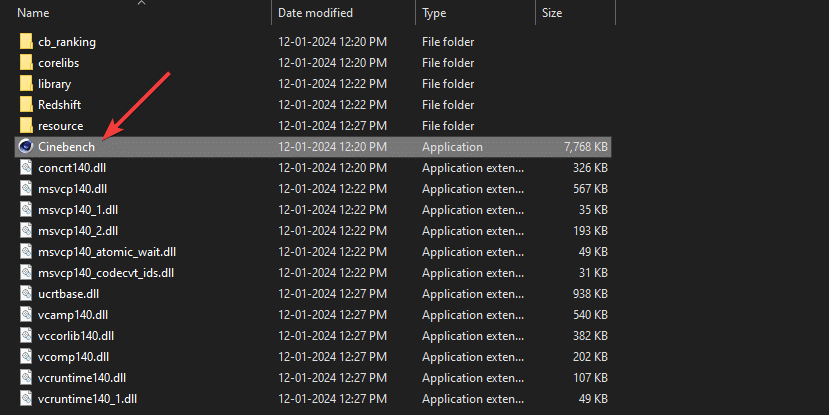
Task: Click the library folder icon
Action: point(26,84)
